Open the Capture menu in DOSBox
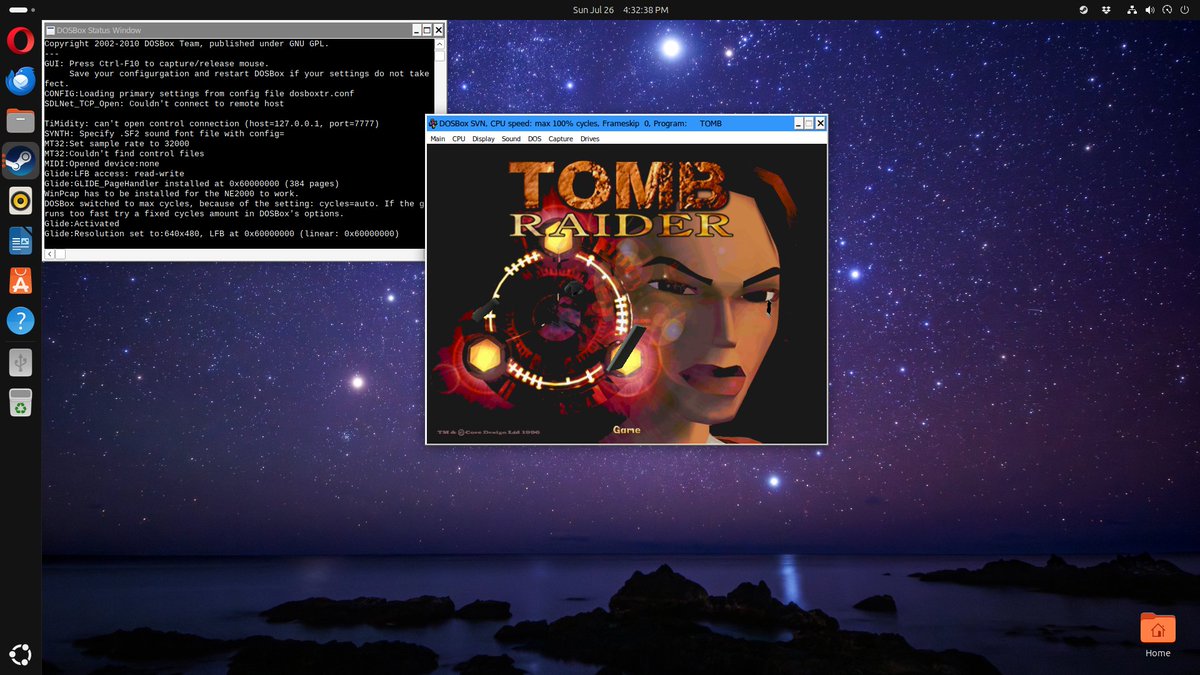1200x675 pixels. (561, 139)
